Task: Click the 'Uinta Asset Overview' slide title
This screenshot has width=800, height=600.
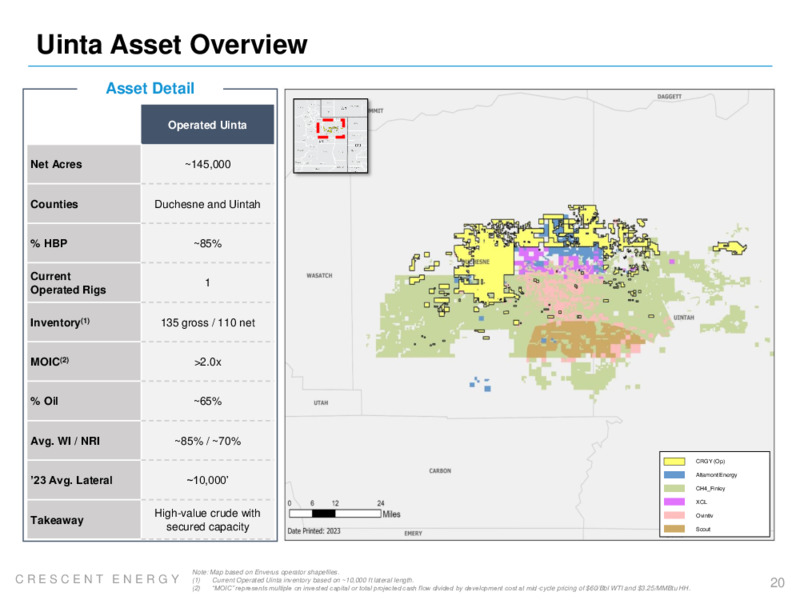Action: (172, 44)
